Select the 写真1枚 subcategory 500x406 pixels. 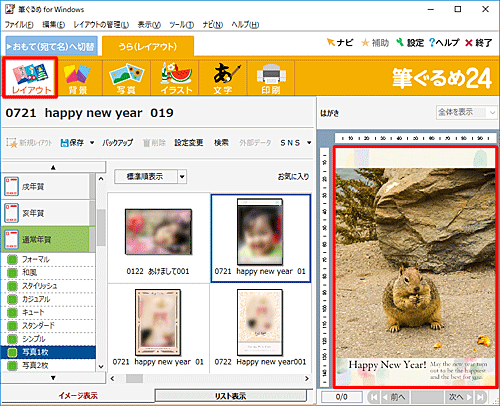tap(48, 352)
